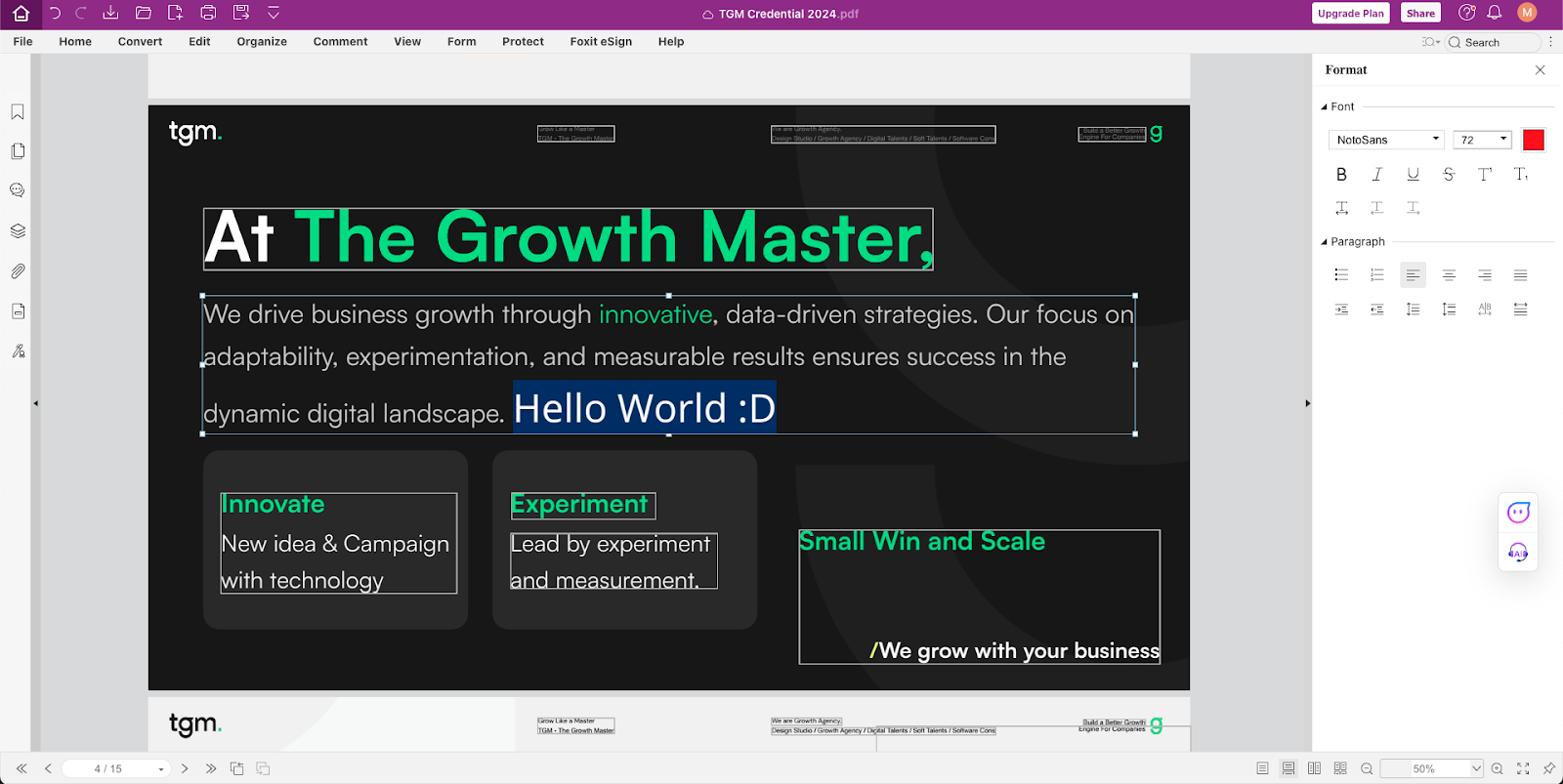The height and width of the screenshot is (784, 1563).
Task: Enter full screen mode
Action: [x=1523, y=769]
